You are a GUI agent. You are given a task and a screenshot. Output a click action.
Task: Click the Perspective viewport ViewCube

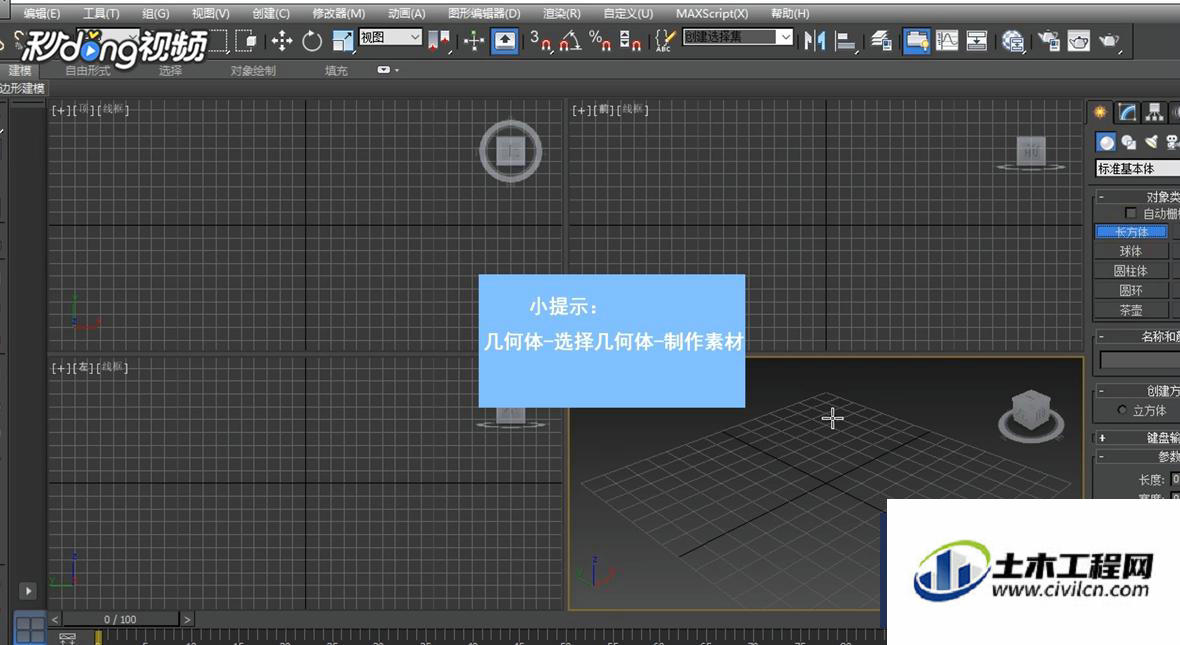pos(1031,415)
